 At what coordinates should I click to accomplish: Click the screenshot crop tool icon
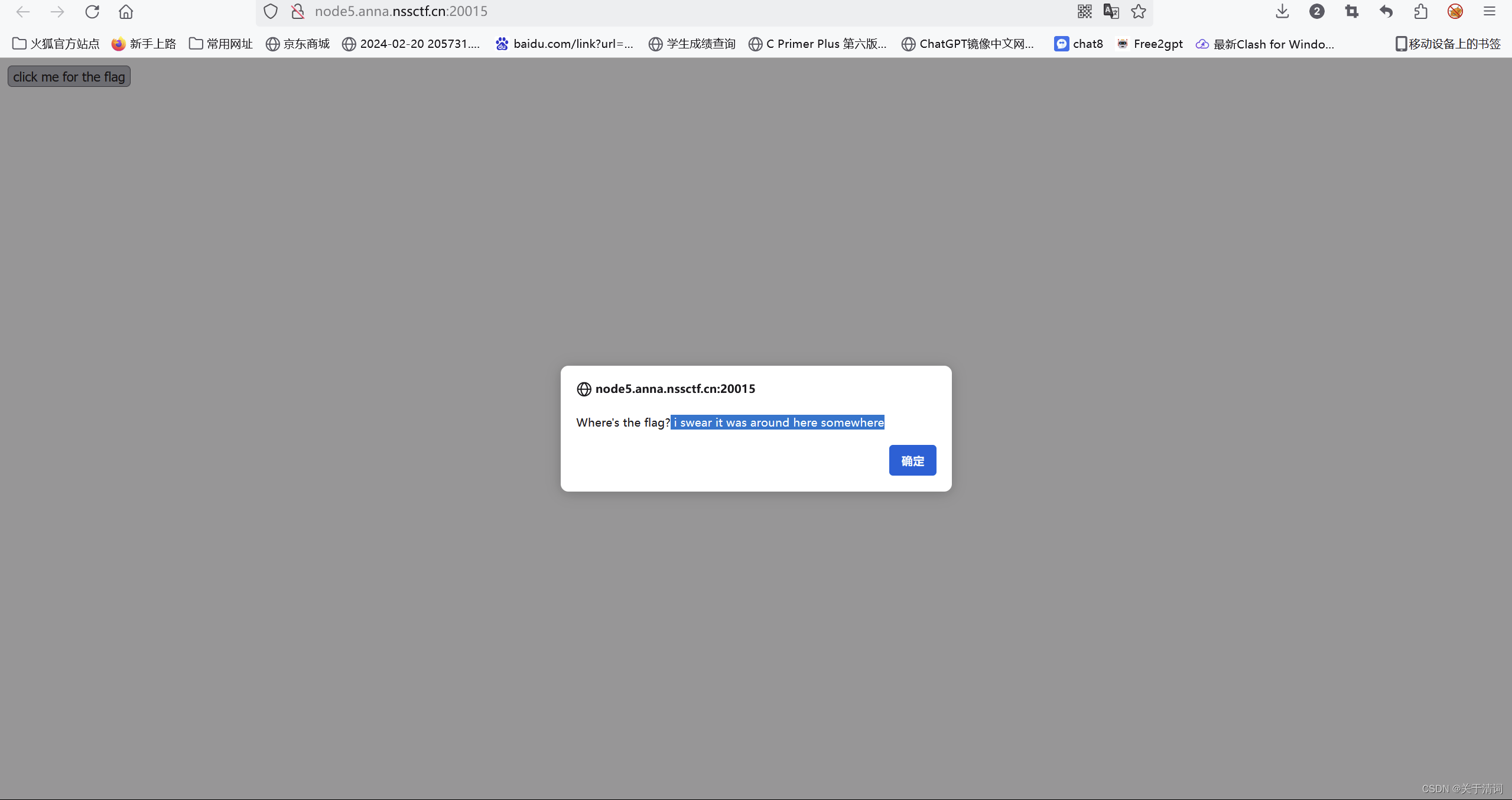(1351, 12)
